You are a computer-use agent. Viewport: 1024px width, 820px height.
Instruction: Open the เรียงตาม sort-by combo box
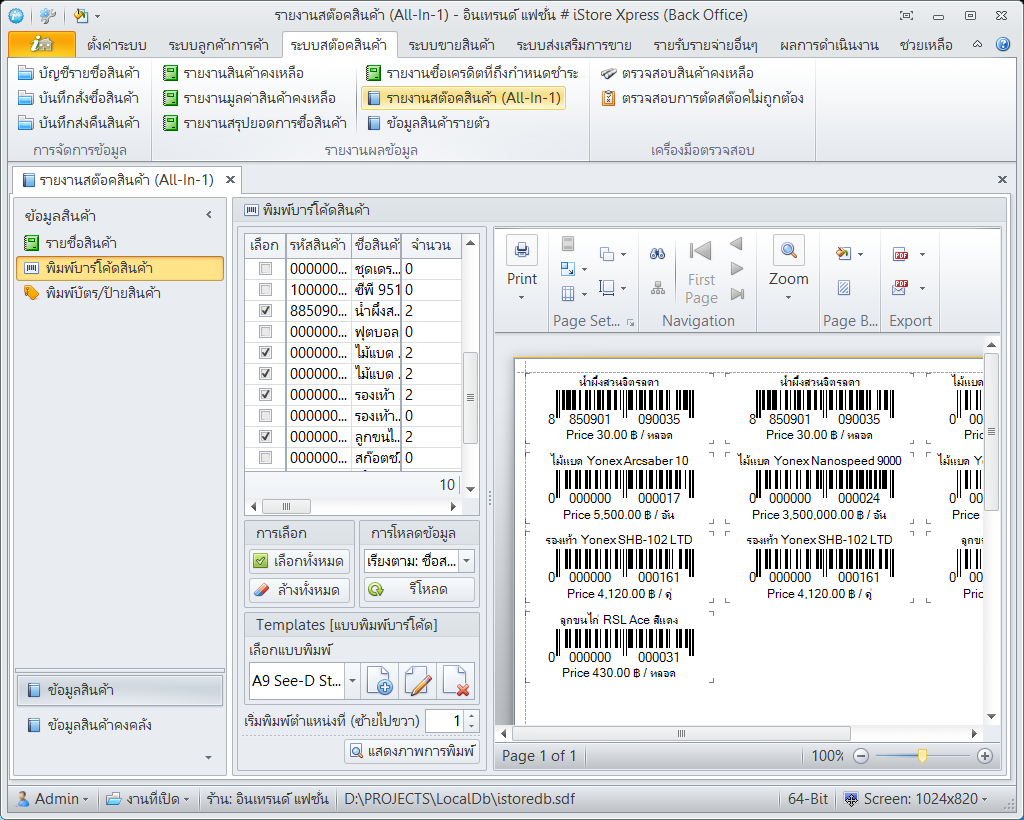tap(419, 561)
